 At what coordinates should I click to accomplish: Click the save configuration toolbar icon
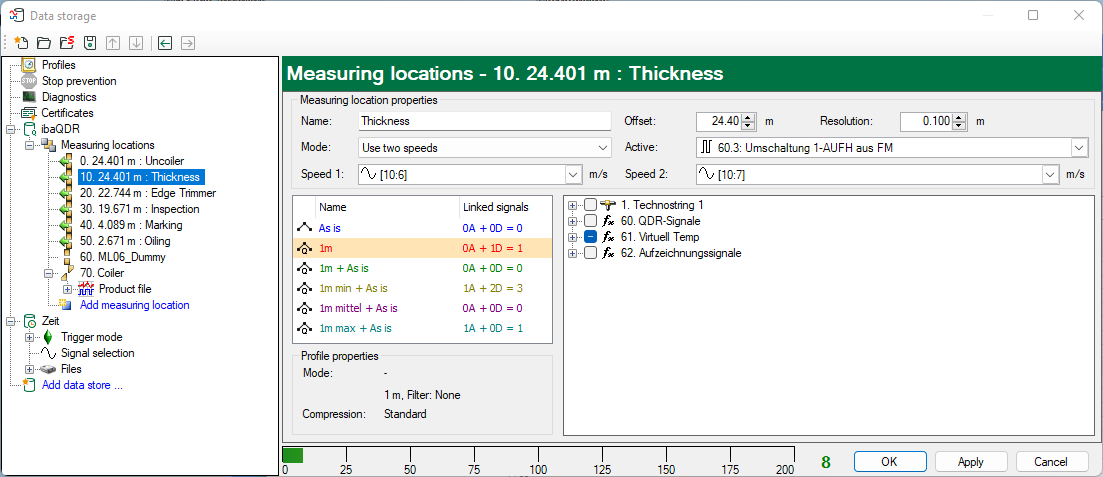pos(89,43)
